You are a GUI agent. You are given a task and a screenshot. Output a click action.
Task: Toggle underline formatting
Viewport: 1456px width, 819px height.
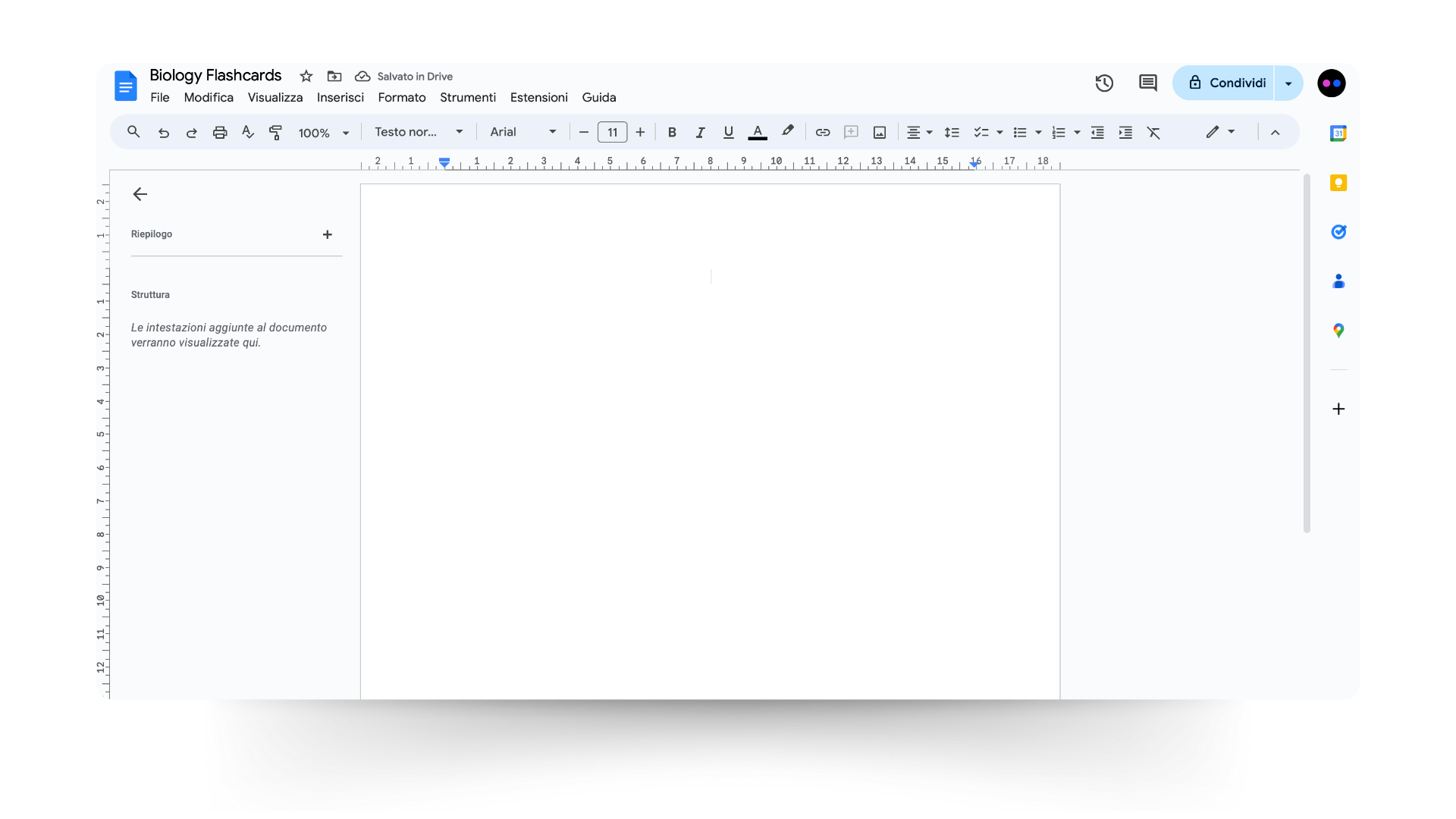tap(728, 132)
